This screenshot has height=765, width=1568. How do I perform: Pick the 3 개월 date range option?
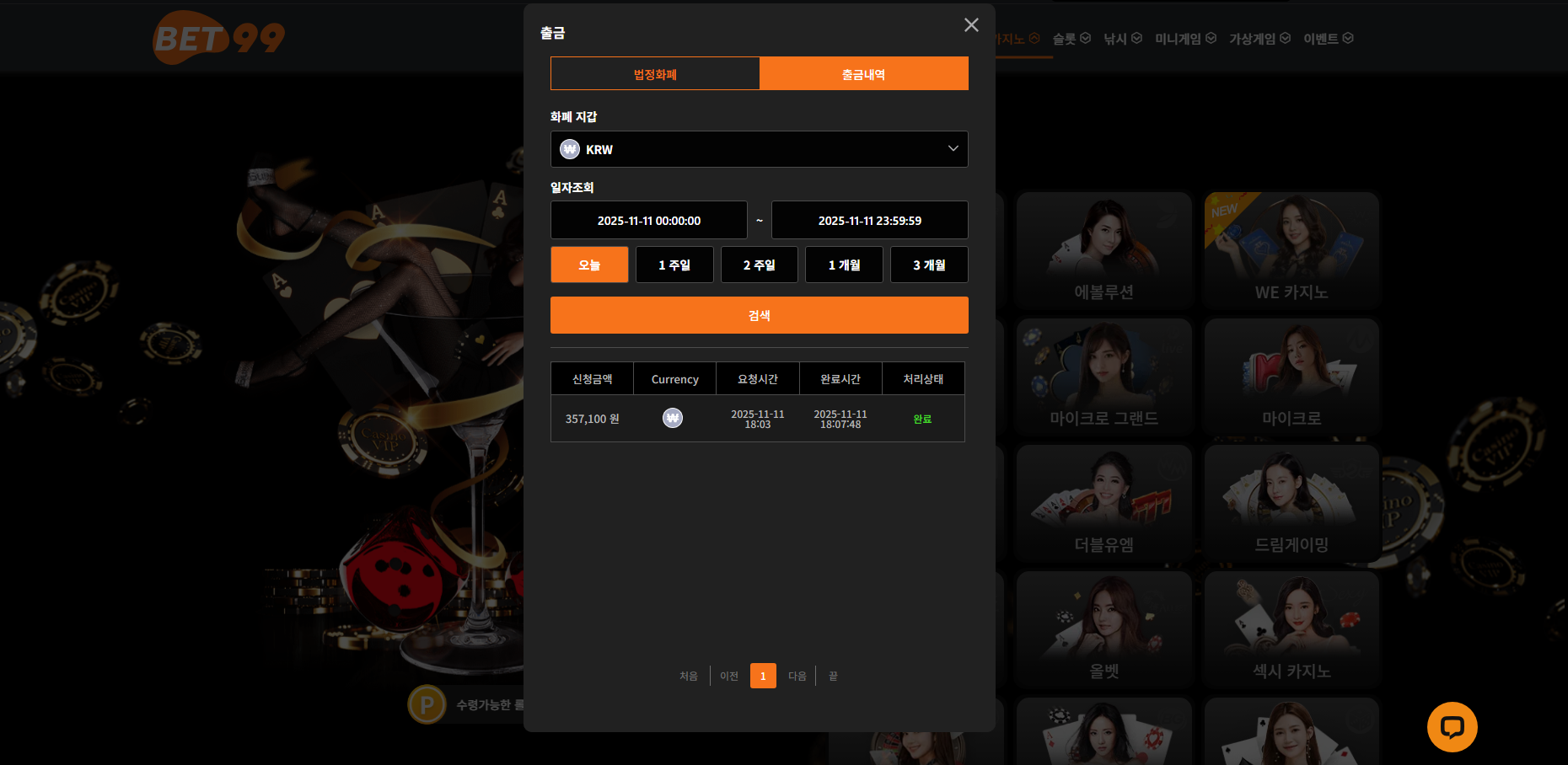click(x=929, y=265)
